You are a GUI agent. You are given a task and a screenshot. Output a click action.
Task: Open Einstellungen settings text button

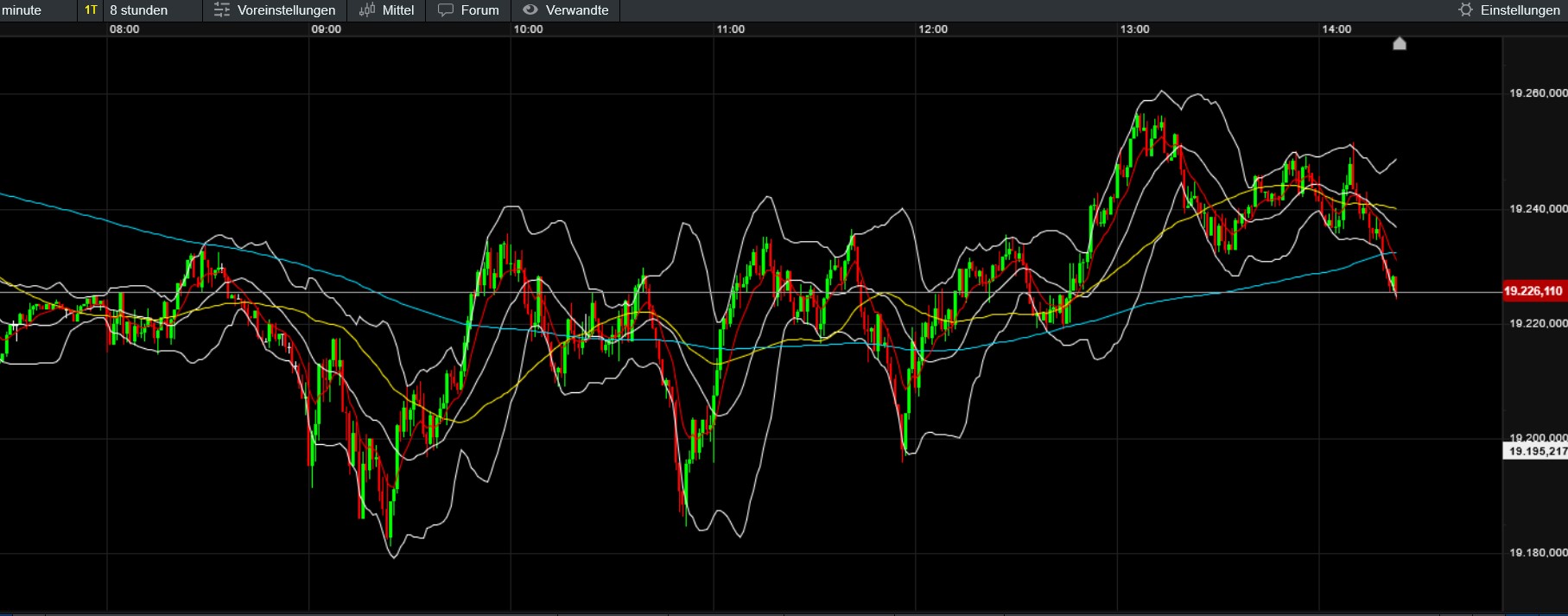point(1520,10)
